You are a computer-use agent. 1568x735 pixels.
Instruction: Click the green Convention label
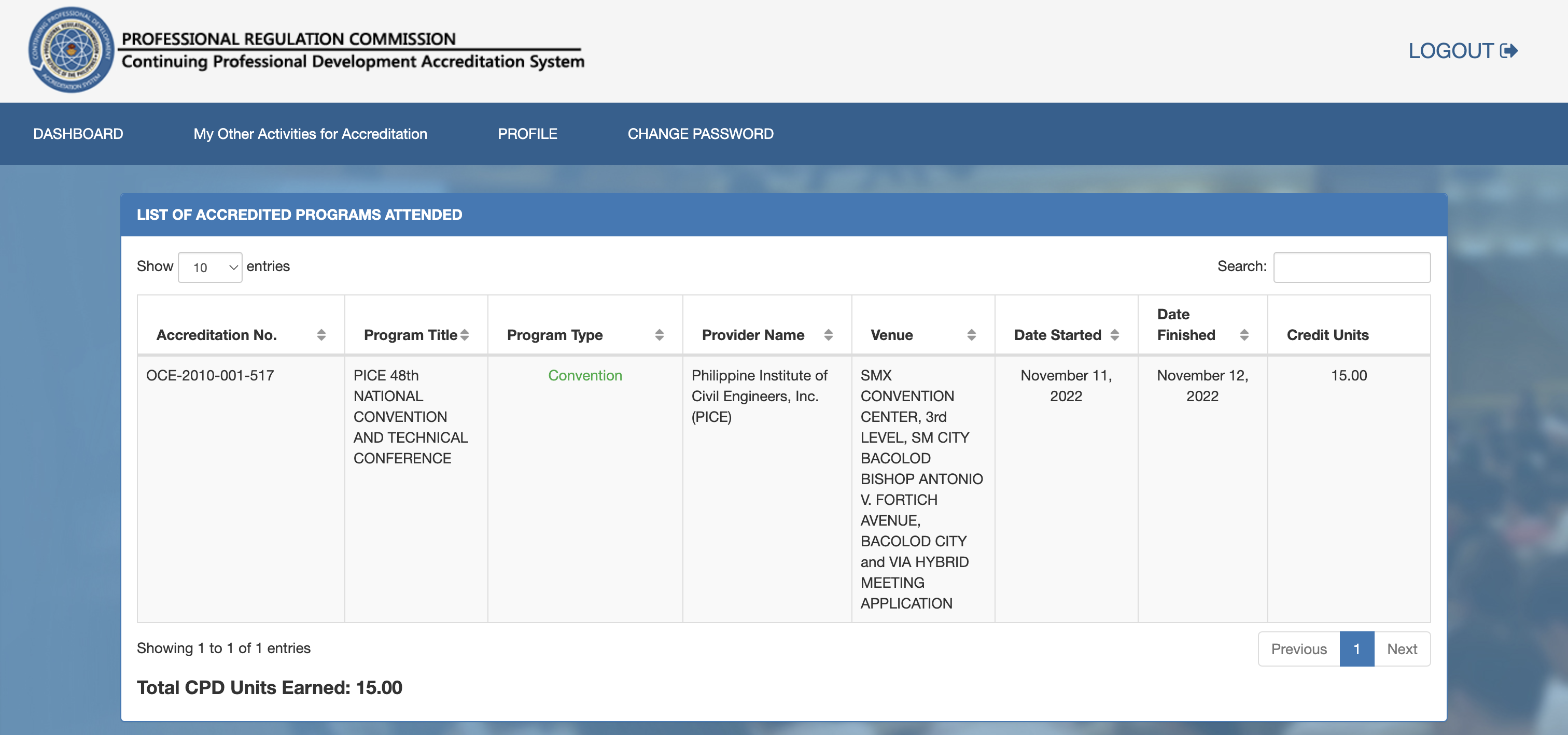(x=585, y=375)
